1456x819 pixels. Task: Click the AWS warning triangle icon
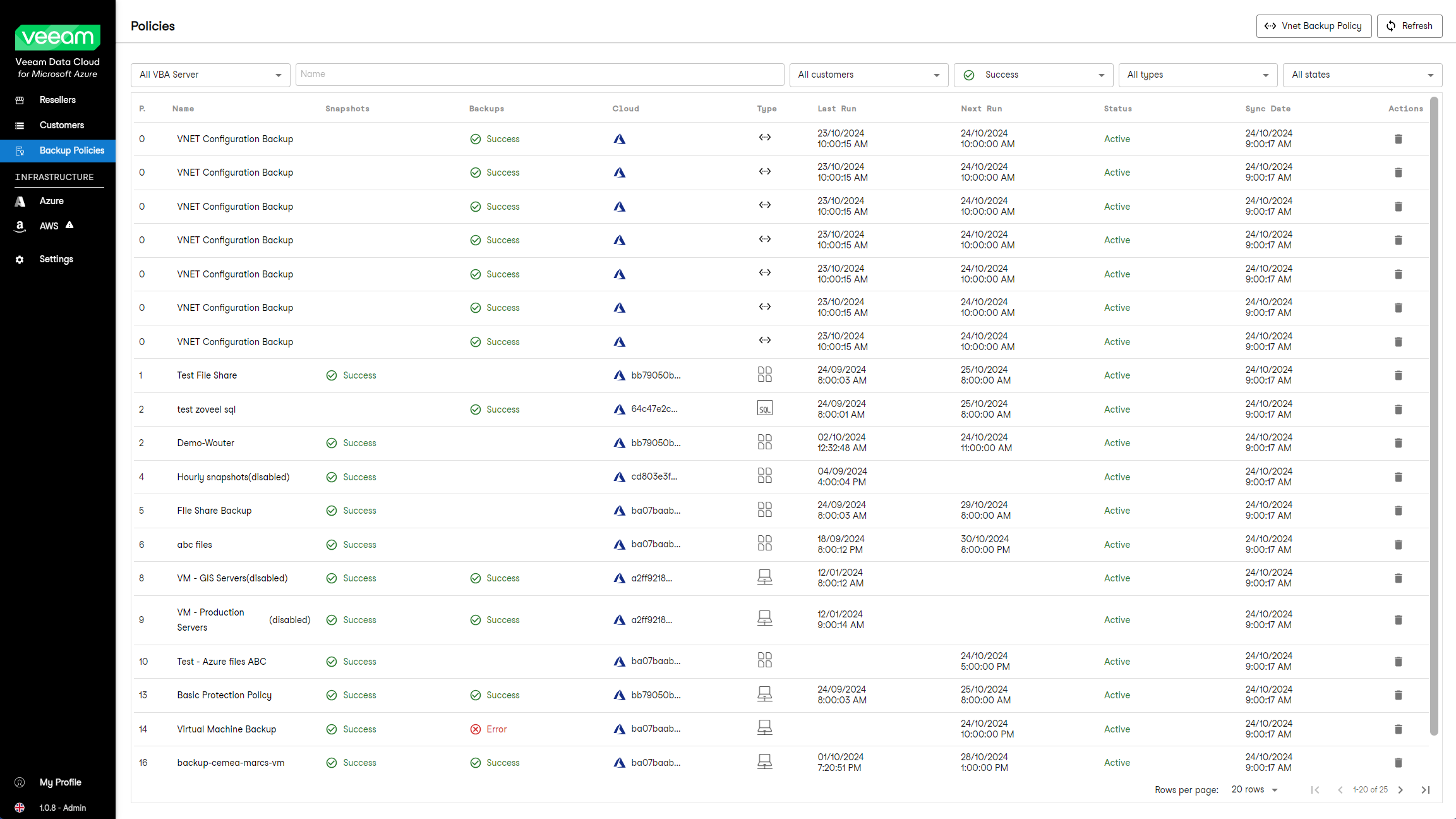click(x=69, y=225)
